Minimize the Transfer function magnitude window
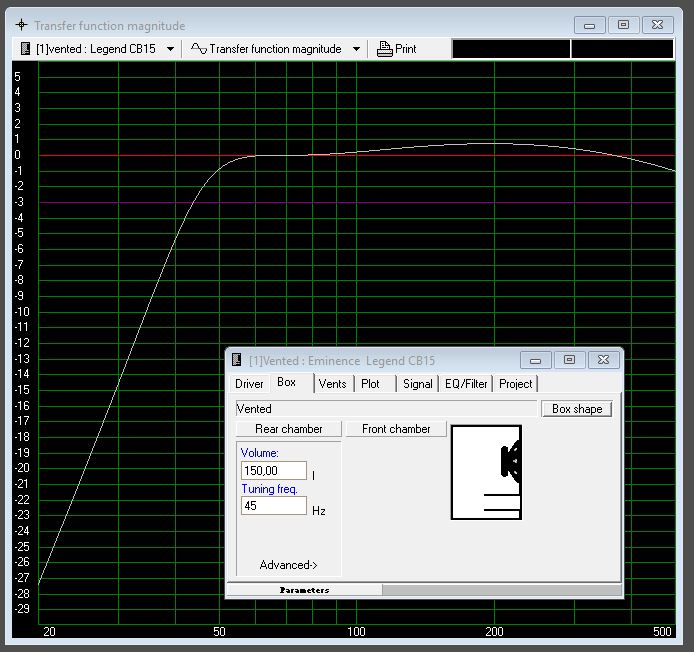 [x=589, y=25]
